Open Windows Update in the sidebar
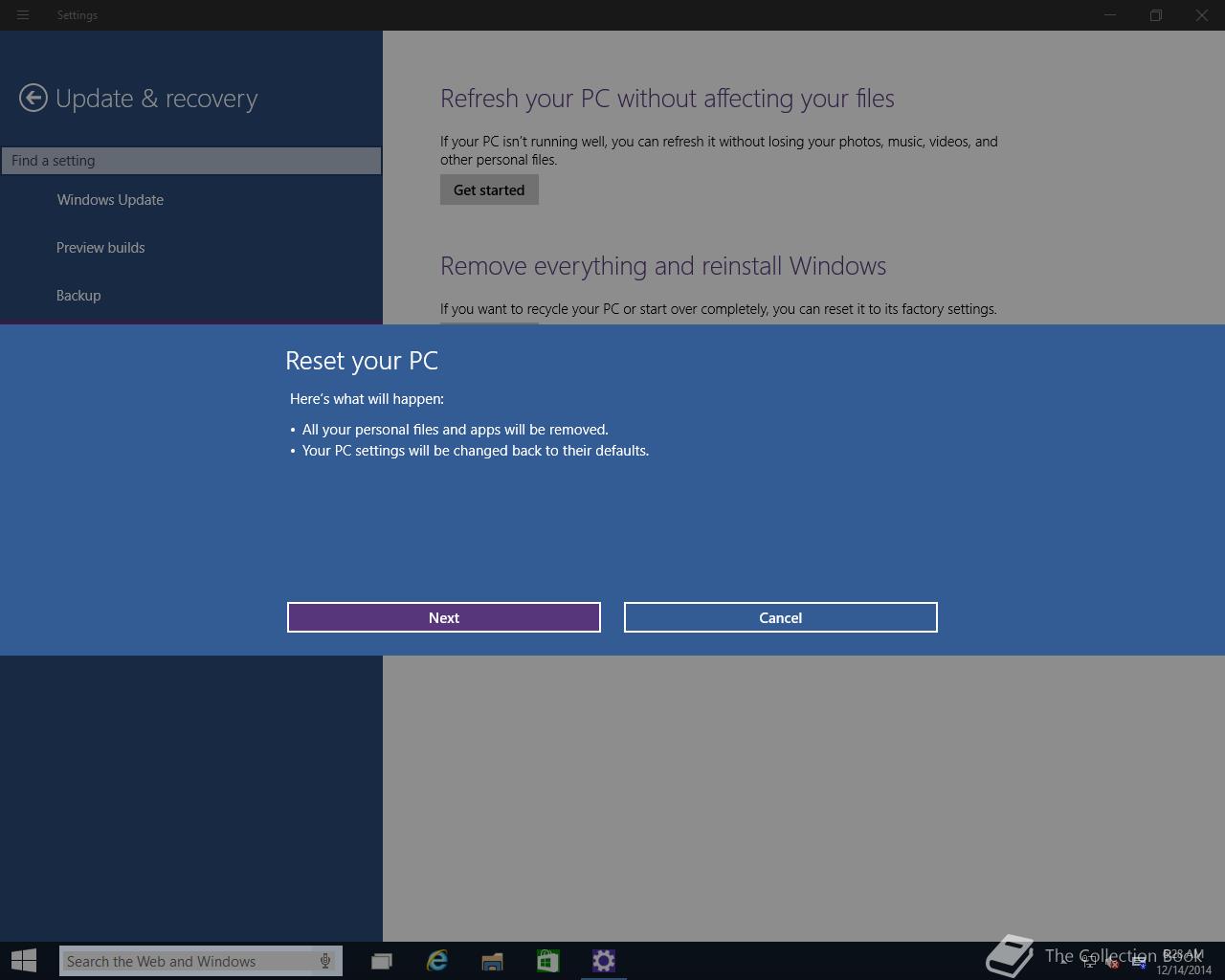The image size is (1225, 980). click(x=110, y=200)
